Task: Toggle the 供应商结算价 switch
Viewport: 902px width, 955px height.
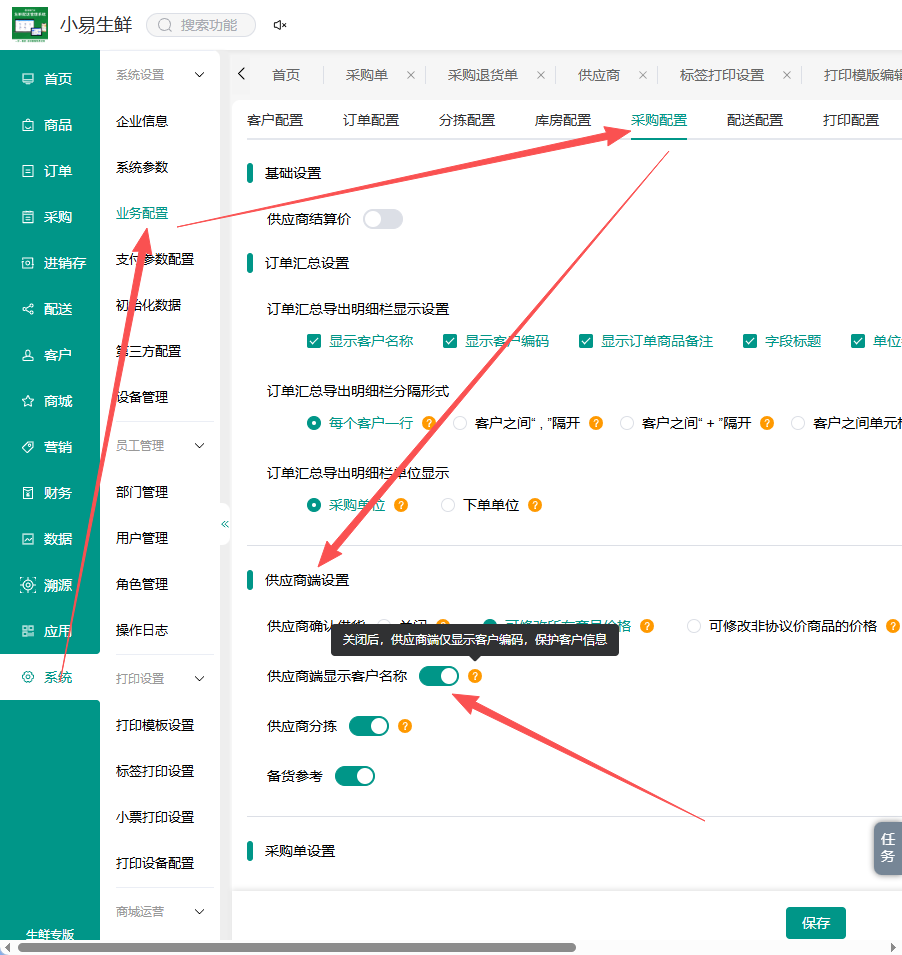Action: (383, 219)
